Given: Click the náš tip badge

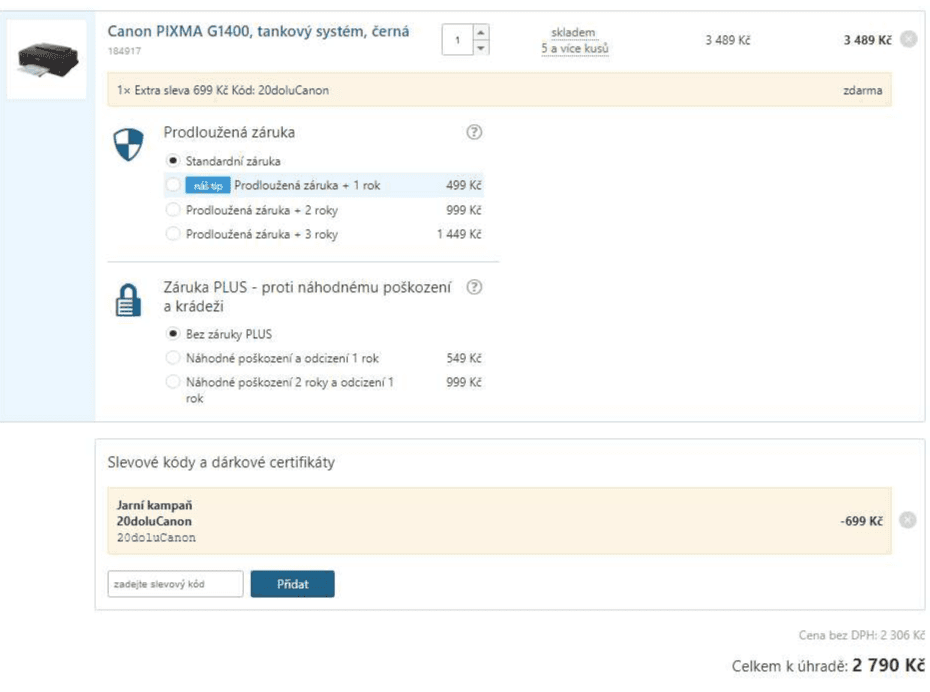Looking at the screenshot, I should point(208,186).
